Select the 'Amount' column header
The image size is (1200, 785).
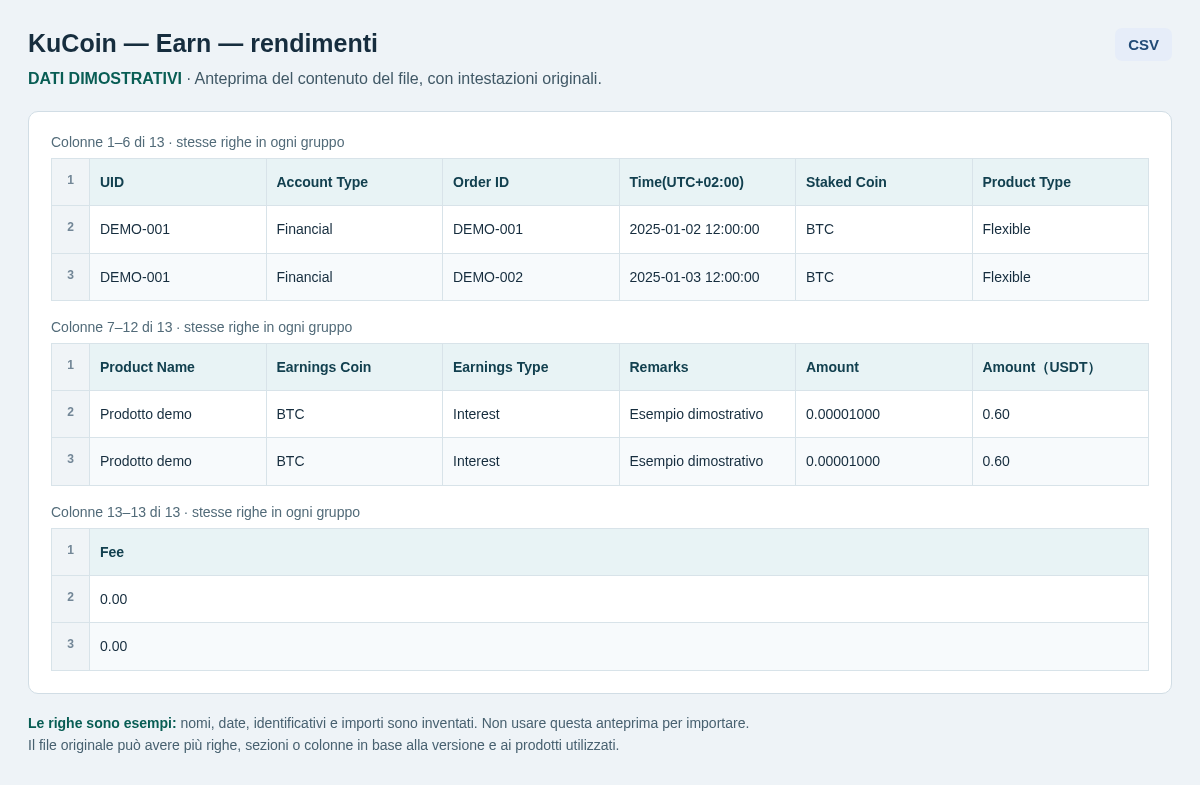click(x=884, y=367)
